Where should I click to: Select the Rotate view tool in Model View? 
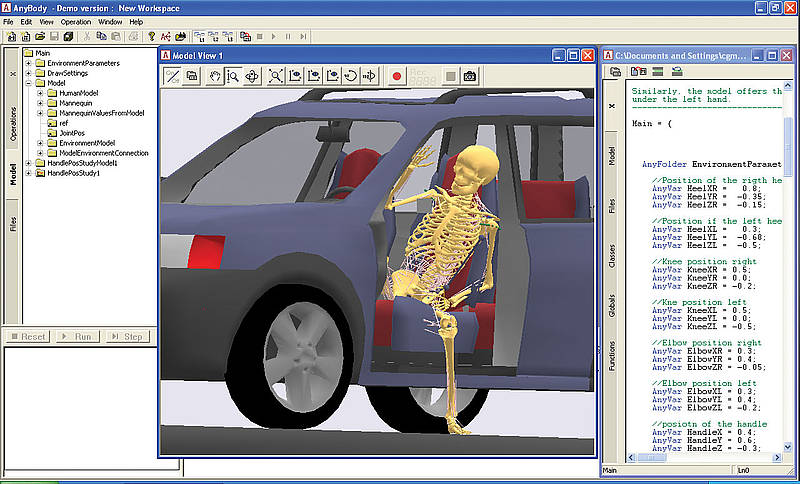[251, 75]
